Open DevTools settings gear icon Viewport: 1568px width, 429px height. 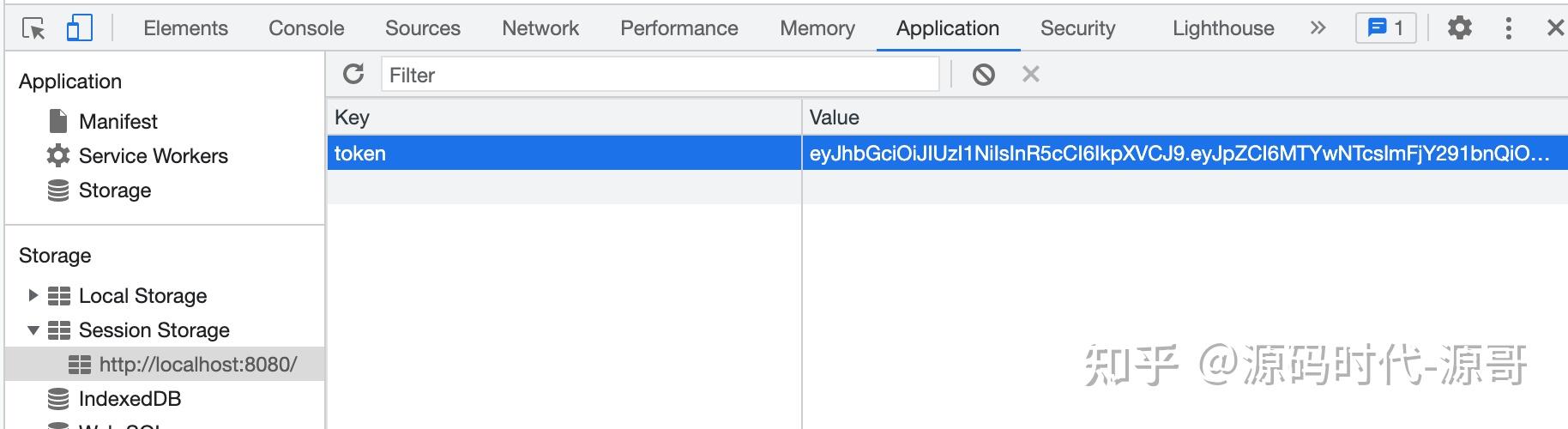pyautogui.click(x=1459, y=28)
